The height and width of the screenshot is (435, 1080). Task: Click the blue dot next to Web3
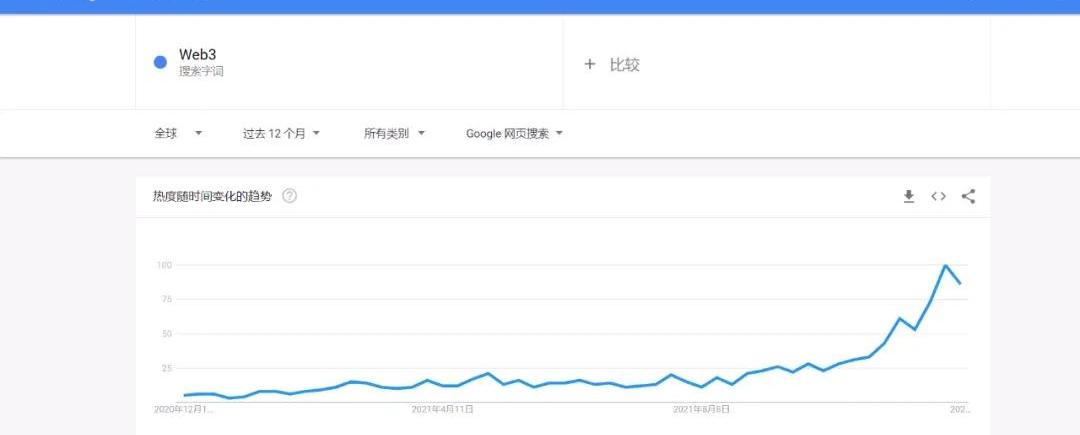coord(160,62)
